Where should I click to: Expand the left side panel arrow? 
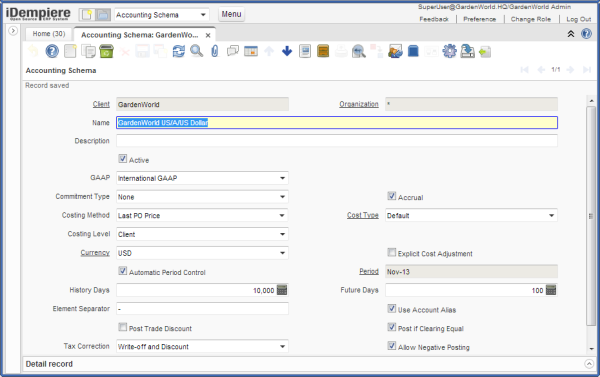(x=13, y=31)
